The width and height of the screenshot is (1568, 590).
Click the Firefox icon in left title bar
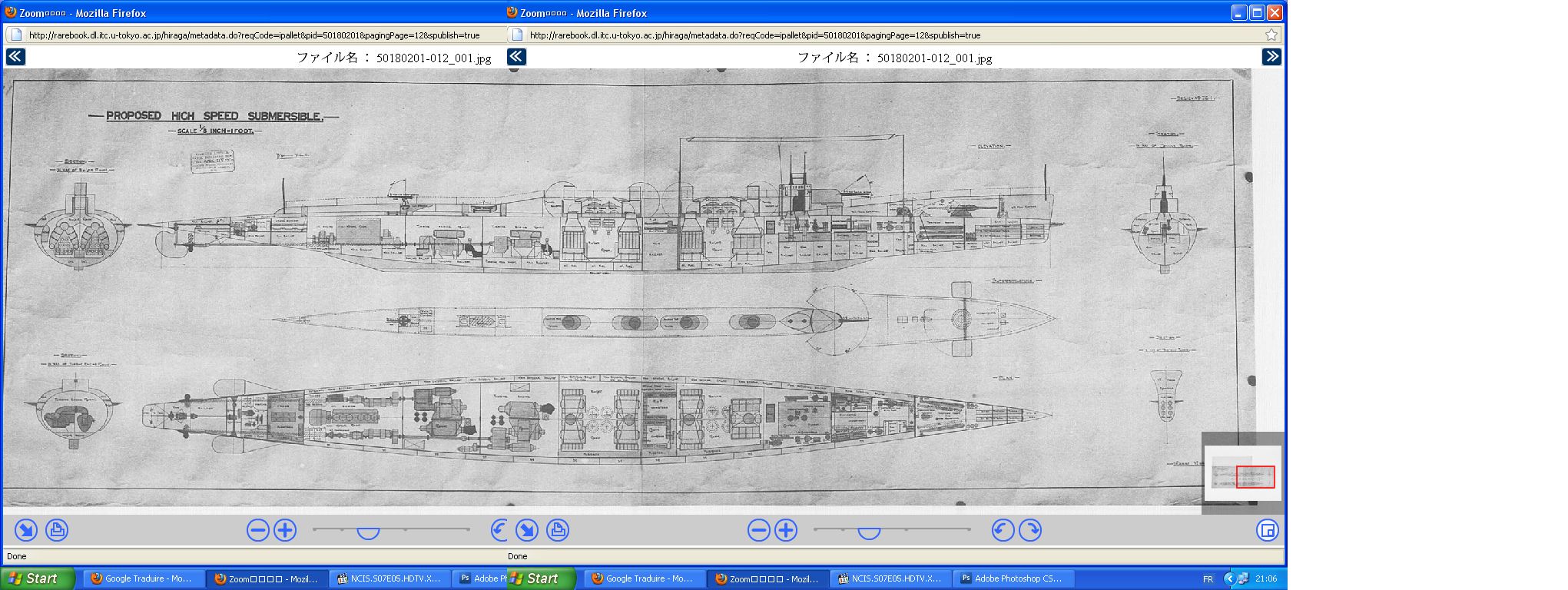(11, 12)
